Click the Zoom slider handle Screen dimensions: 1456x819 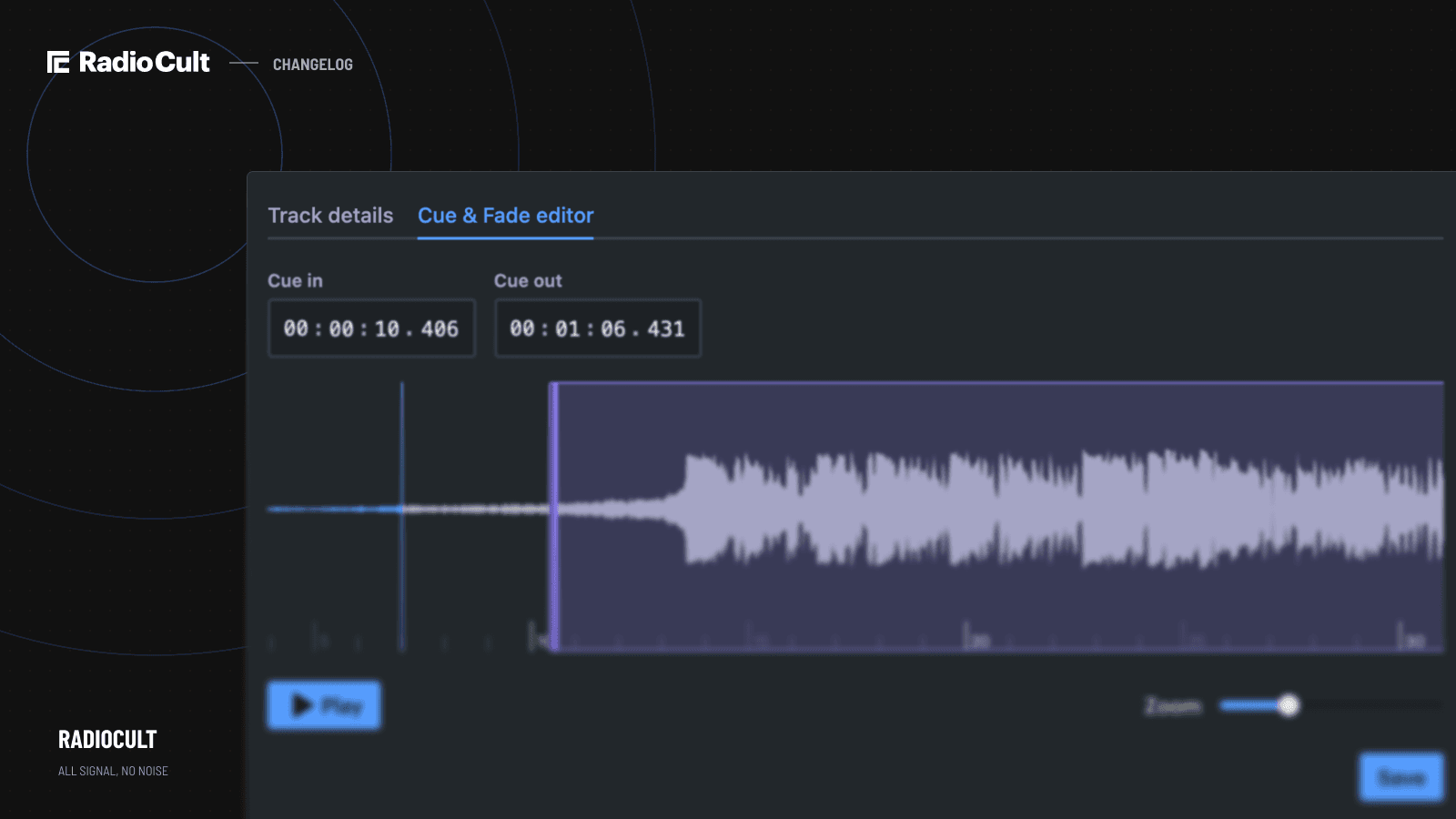pos(1288,705)
